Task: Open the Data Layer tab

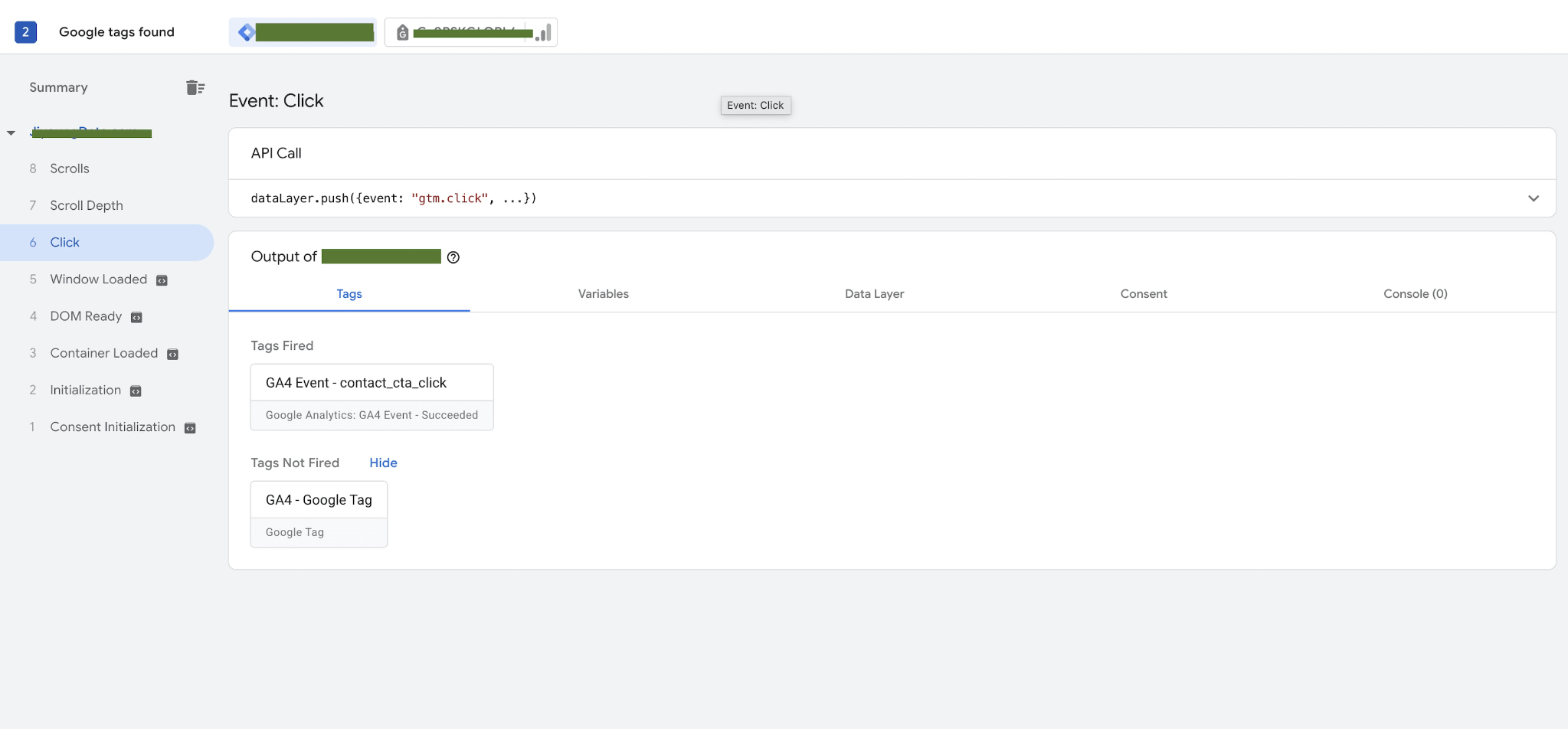Action: (874, 294)
